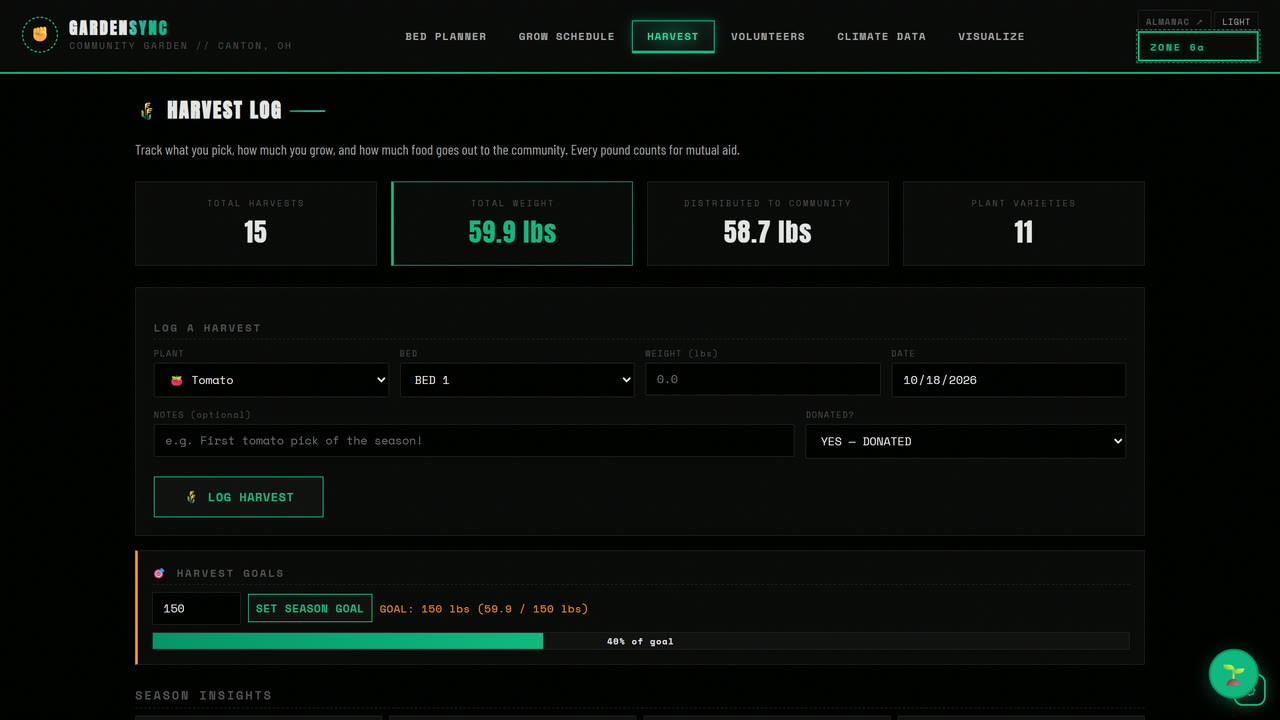Click the 40% of goal progress bar

click(641, 641)
